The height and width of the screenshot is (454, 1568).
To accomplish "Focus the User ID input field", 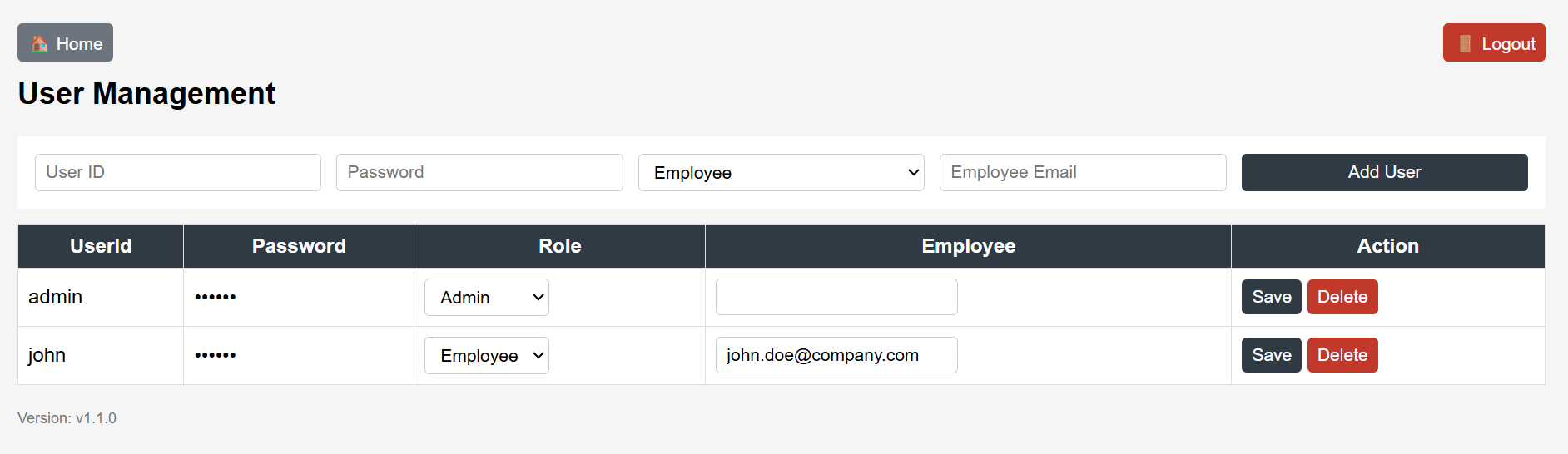I will [178, 173].
